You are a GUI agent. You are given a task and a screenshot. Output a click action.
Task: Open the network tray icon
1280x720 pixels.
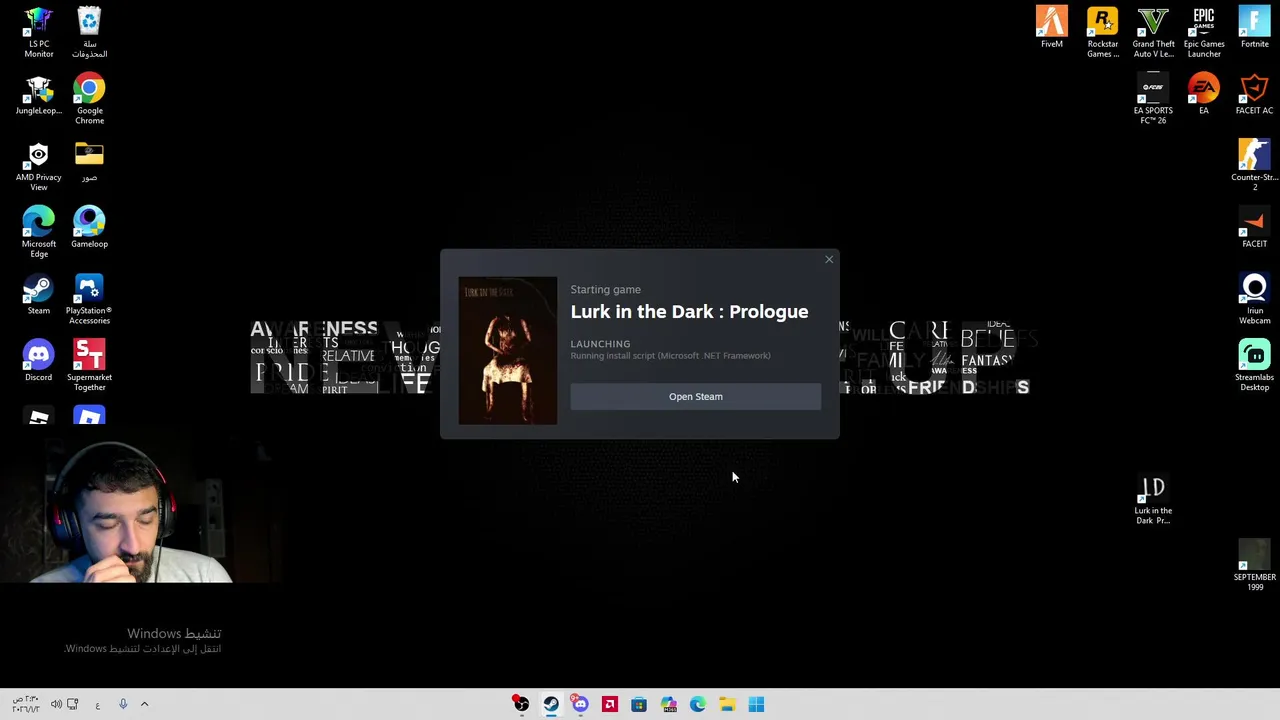[72, 704]
